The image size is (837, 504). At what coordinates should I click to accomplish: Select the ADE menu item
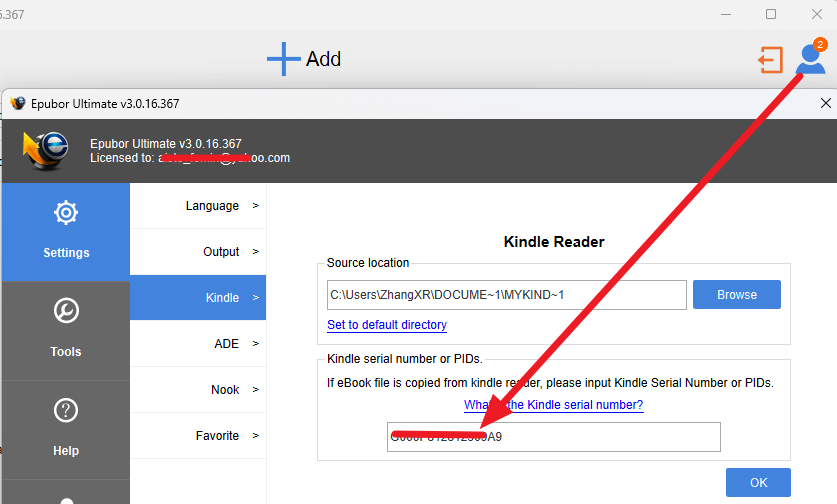198,343
